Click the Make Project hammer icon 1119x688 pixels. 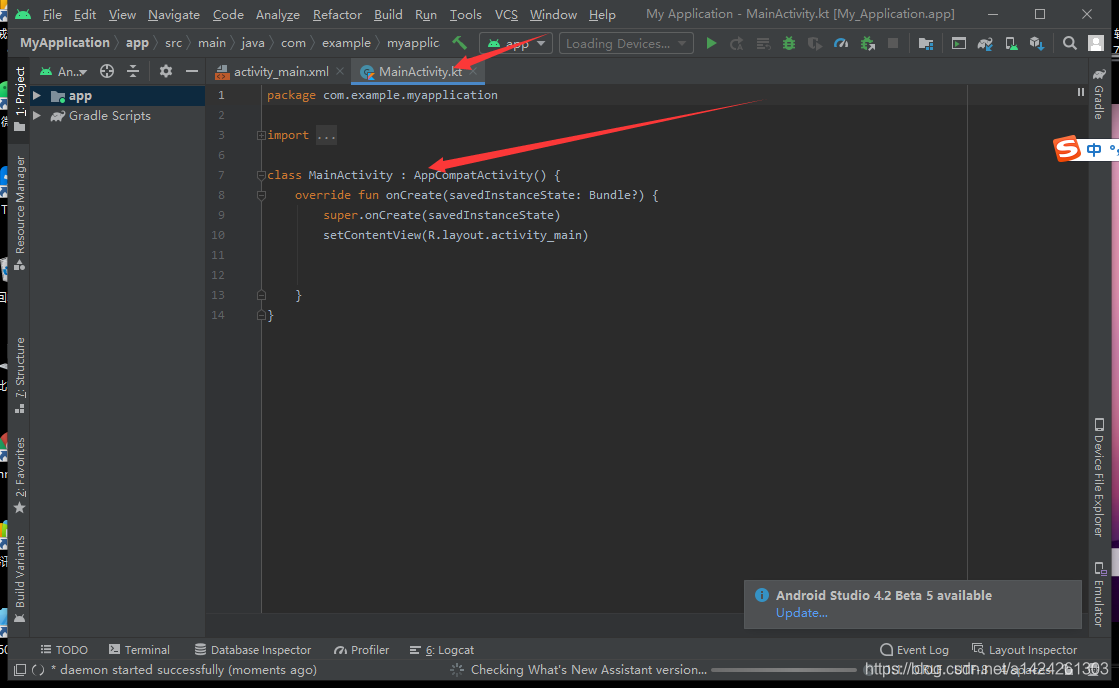click(460, 44)
